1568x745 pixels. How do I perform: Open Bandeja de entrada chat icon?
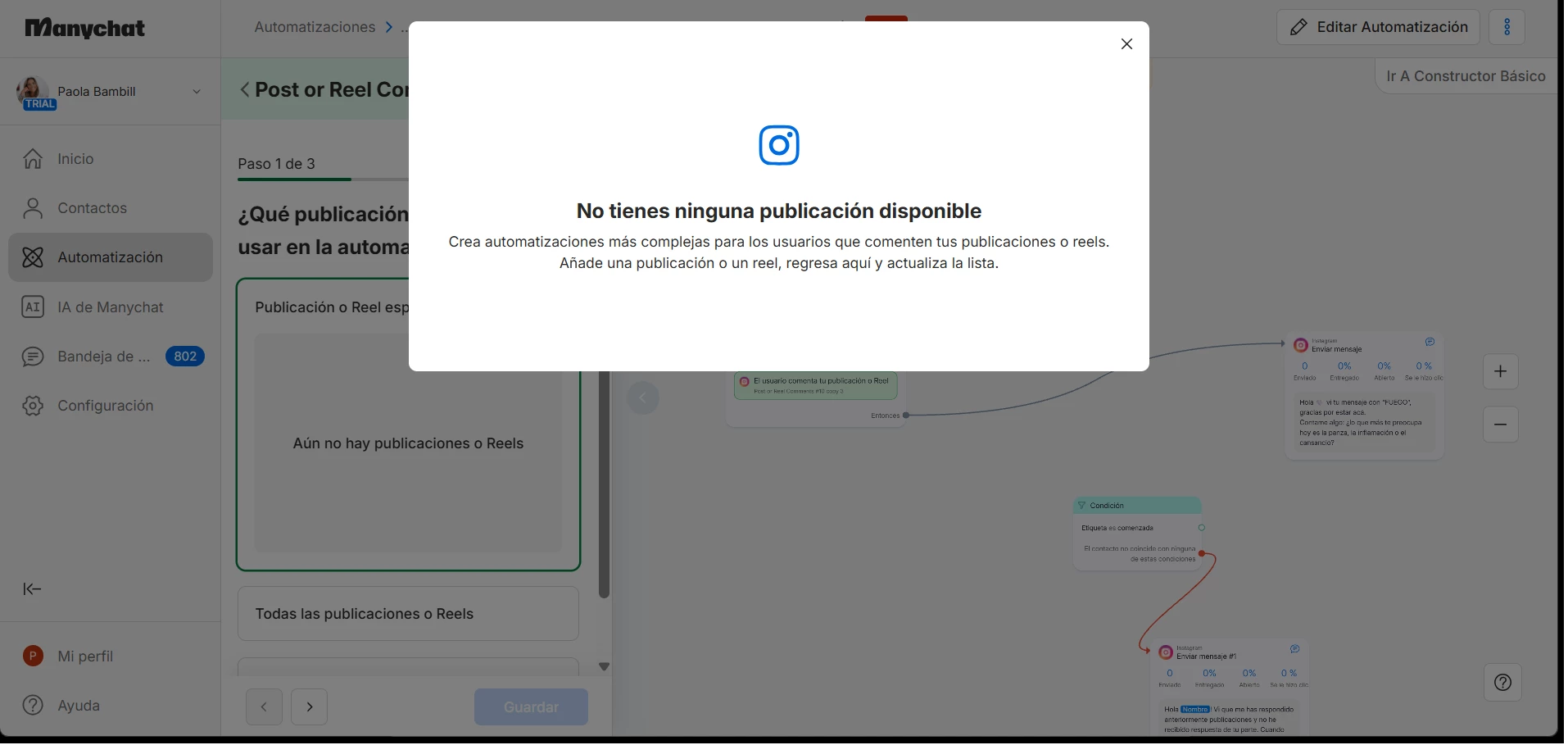[x=33, y=357]
